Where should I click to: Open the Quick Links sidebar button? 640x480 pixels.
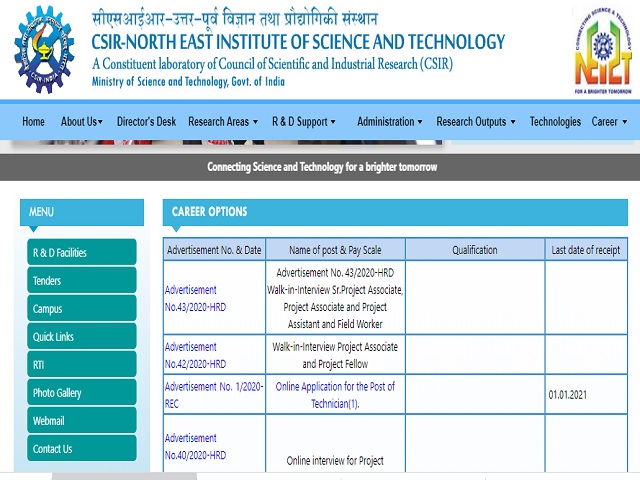click(82, 336)
